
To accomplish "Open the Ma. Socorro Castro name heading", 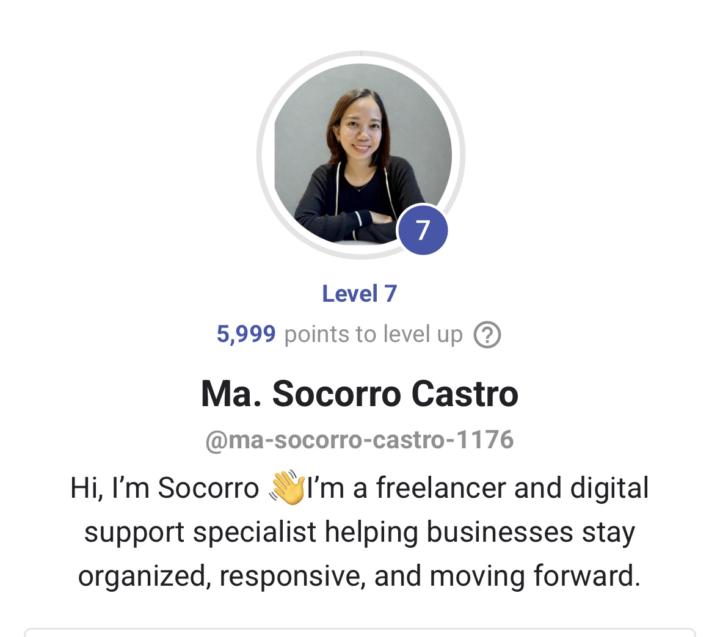I will pyautogui.click(x=360, y=394).
